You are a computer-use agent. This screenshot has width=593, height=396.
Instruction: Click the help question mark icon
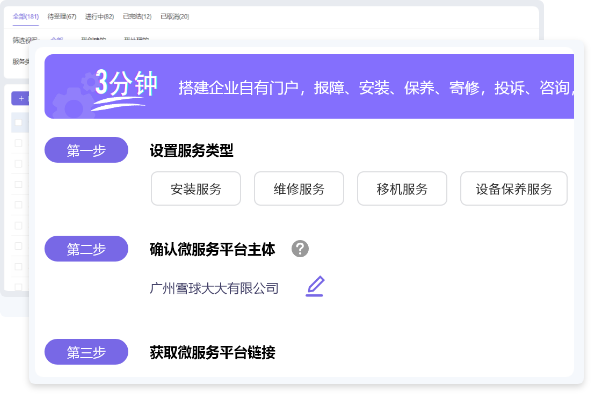coord(300,249)
